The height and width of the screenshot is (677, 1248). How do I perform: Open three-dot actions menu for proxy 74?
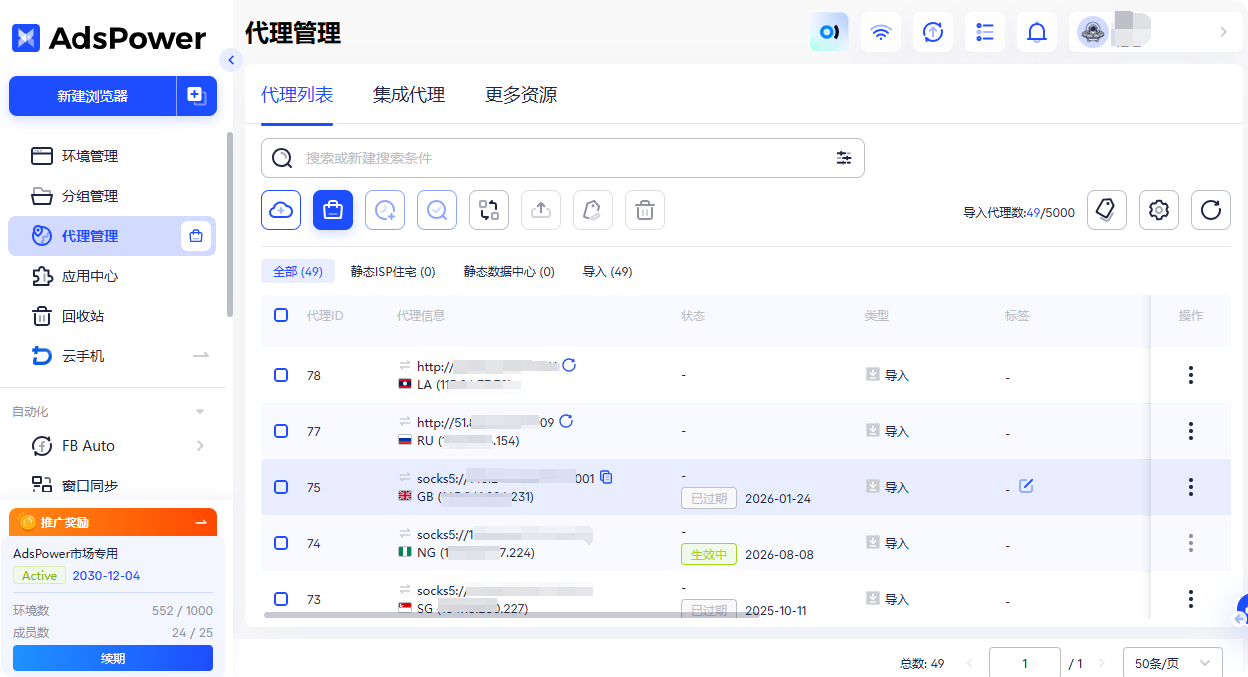tap(1190, 543)
